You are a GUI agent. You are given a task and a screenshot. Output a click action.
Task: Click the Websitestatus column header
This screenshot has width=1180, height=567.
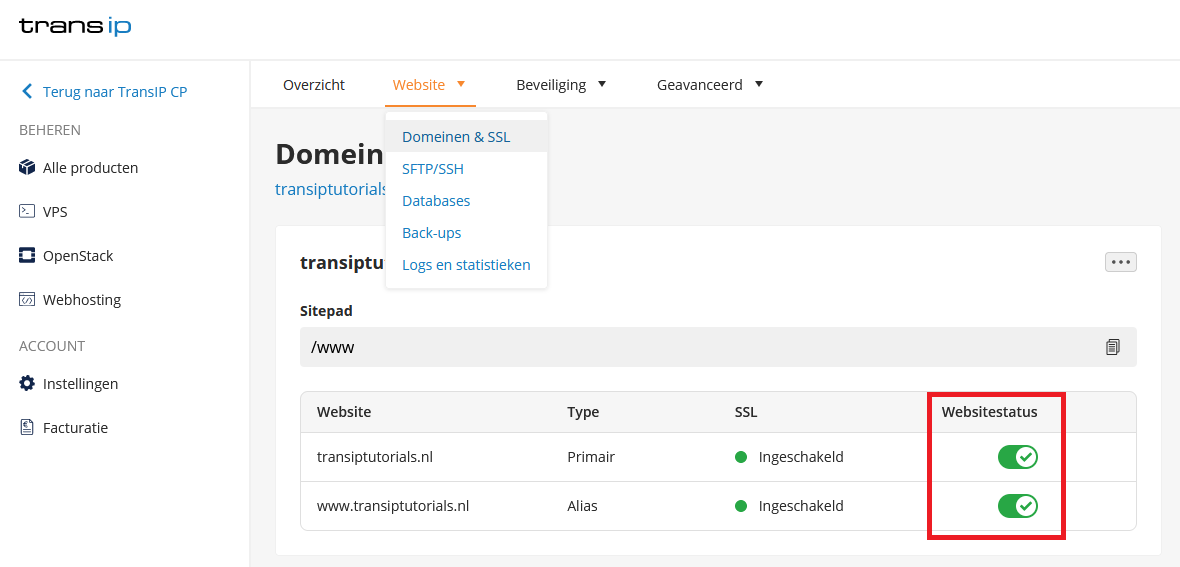click(x=990, y=412)
